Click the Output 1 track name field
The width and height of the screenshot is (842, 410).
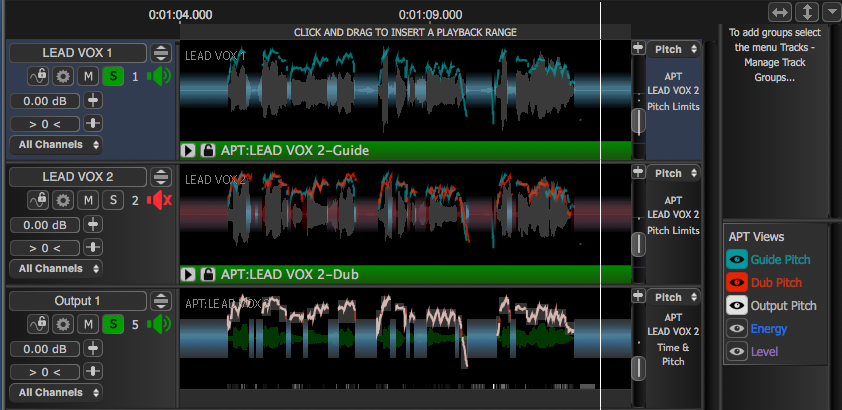tap(78, 301)
